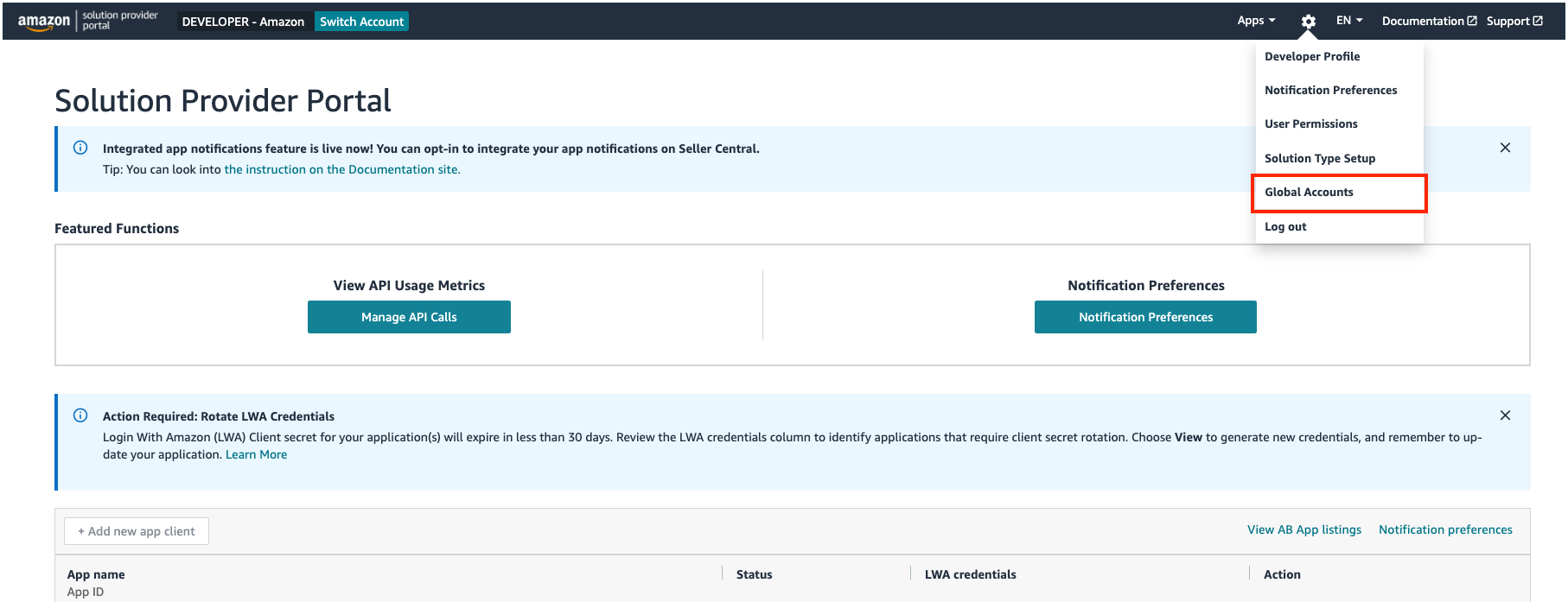Image resolution: width=1568 pixels, height=602 pixels.
Task: Choose Log out from settings menu
Action: (x=1285, y=226)
